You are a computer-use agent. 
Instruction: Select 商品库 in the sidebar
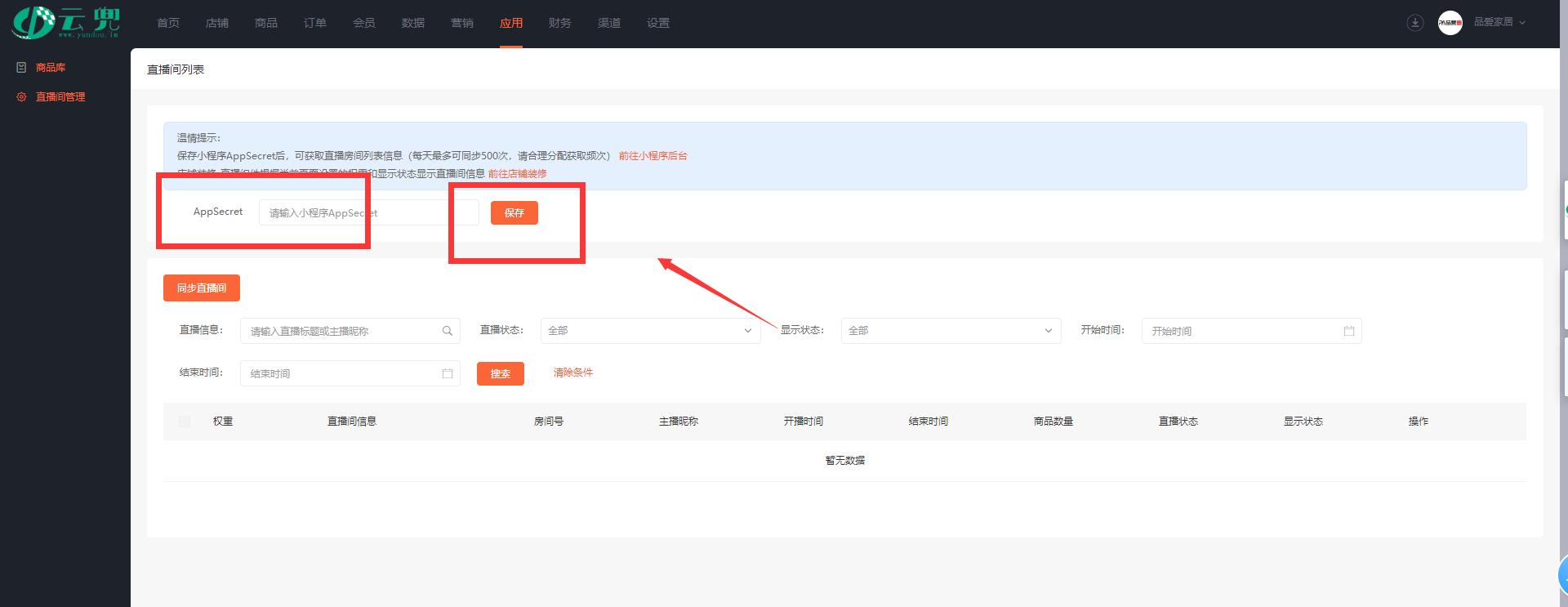pyautogui.click(x=51, y=68)
